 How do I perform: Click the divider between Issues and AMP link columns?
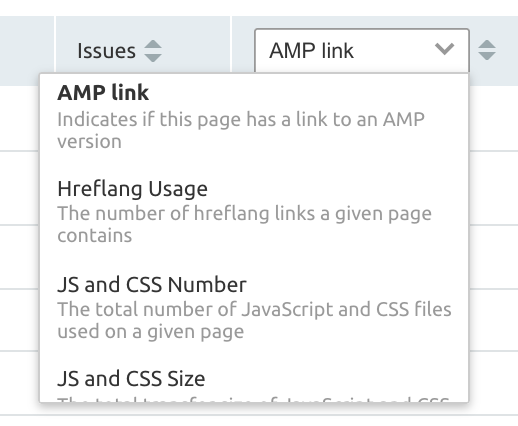click(231, 44)
